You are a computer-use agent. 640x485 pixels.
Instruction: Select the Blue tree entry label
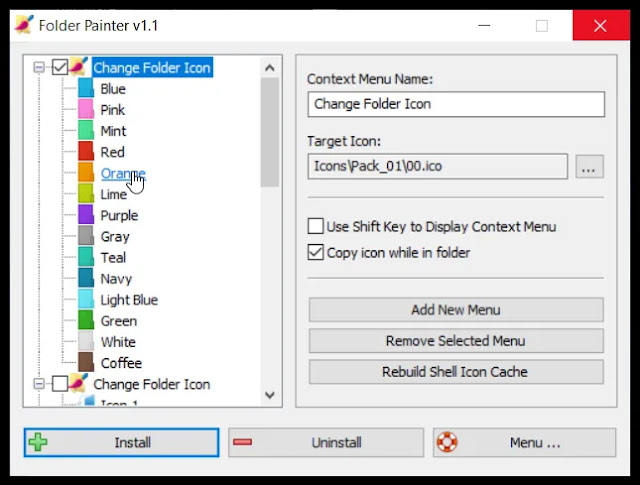(113, 89)
